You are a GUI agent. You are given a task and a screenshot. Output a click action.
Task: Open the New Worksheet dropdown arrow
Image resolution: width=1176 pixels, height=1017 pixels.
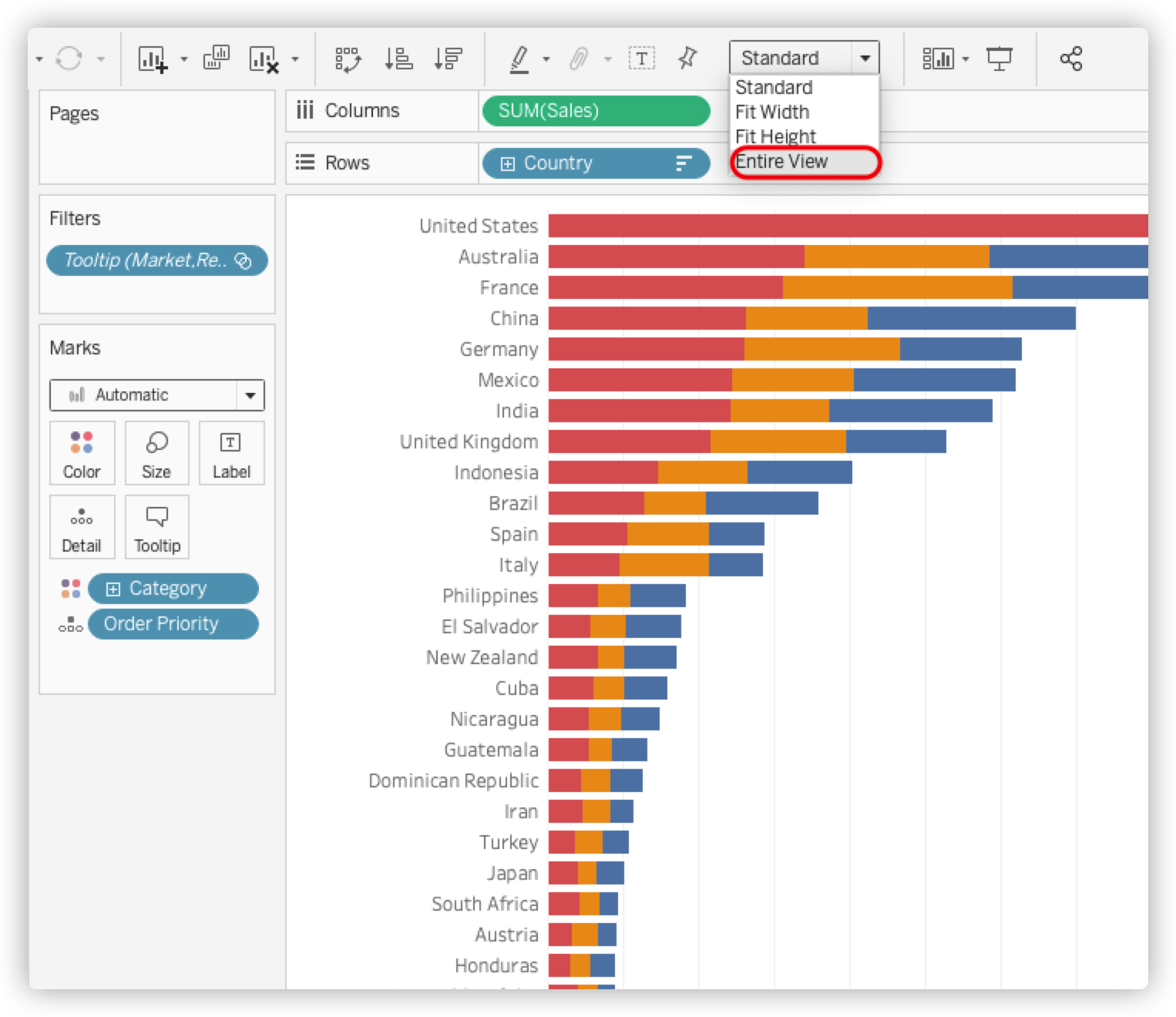[183, 59]
